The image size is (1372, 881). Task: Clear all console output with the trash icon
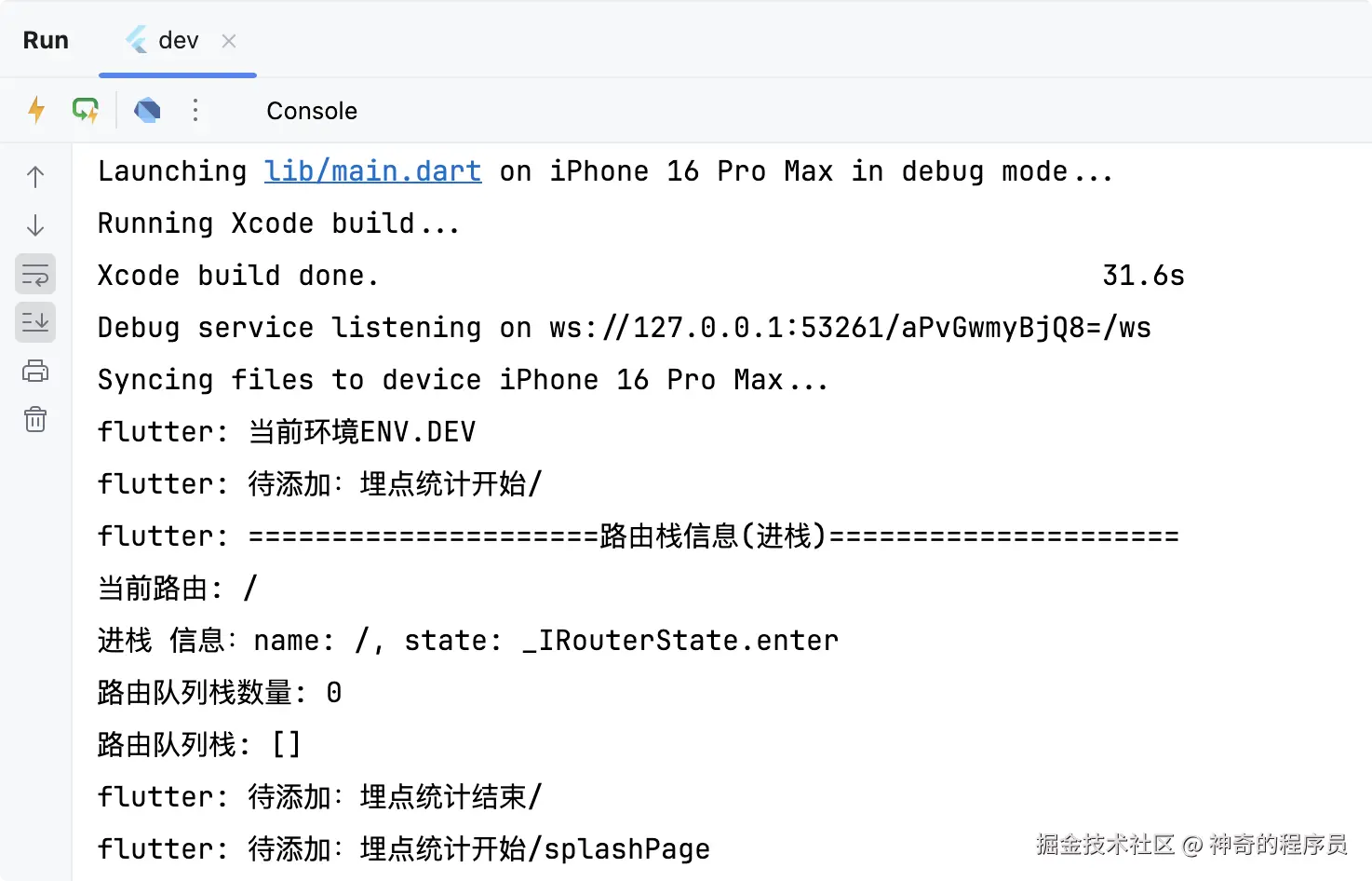point(34,419)
